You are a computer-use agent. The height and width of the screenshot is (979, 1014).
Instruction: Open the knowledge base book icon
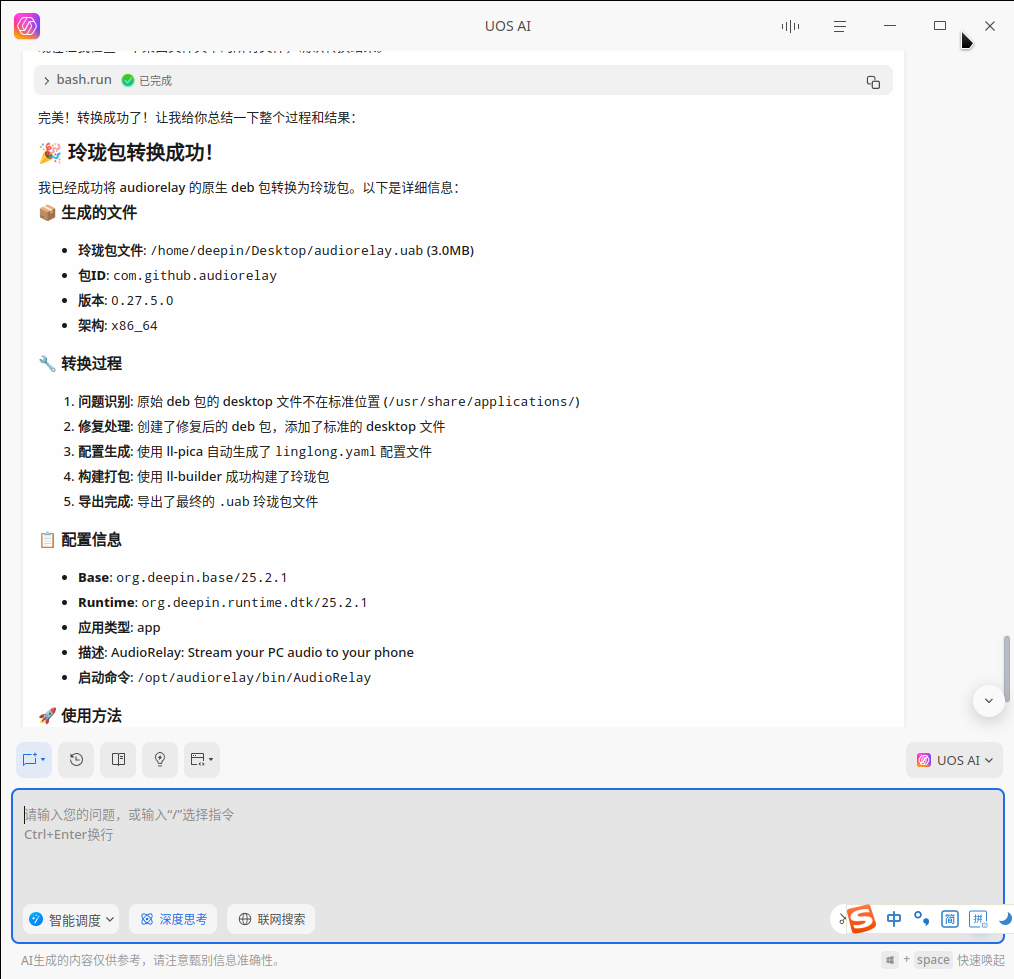(118, 760)
